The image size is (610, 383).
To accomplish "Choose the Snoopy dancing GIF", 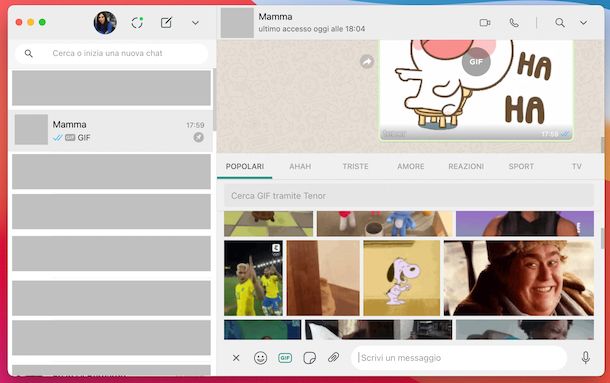I will pos(402,278).
